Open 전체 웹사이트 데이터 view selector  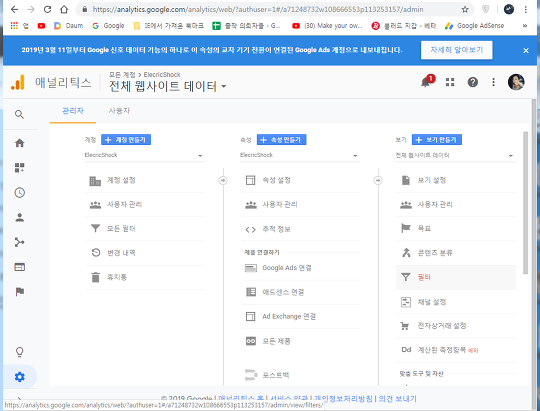pyautogui.click(x=167, y=86)
